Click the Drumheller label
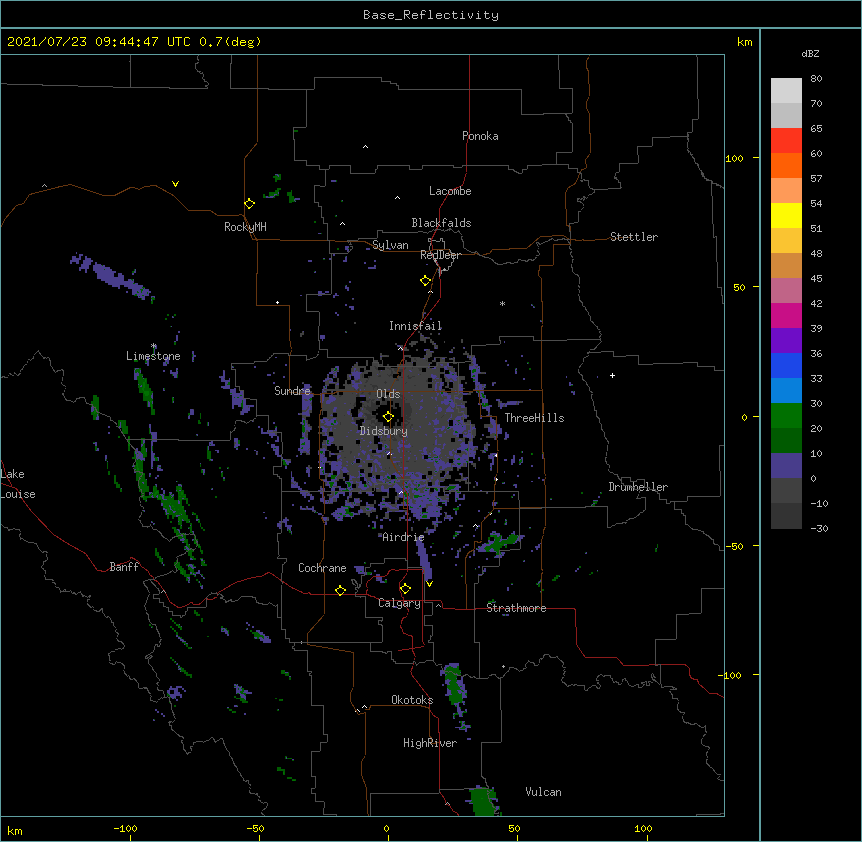Image resolution: width=862 pixels, height=842 pixels. click(x=638, y=487)
